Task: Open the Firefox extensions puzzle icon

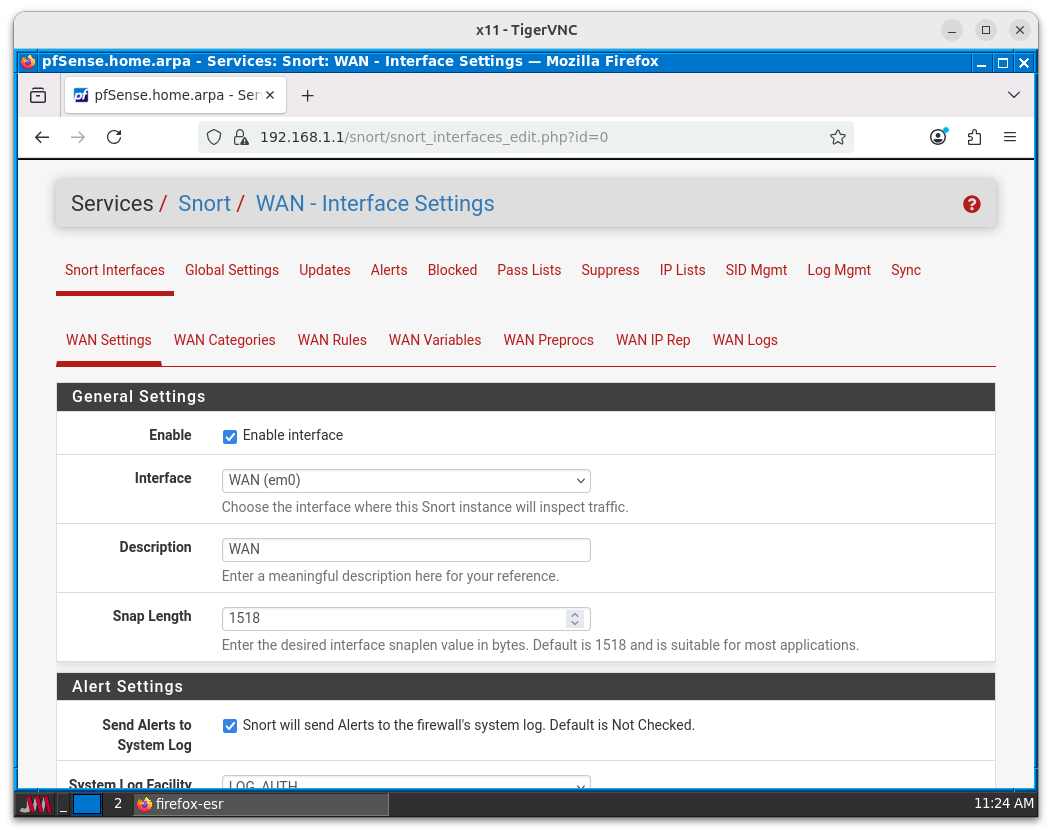Action: tap(974, 138)
